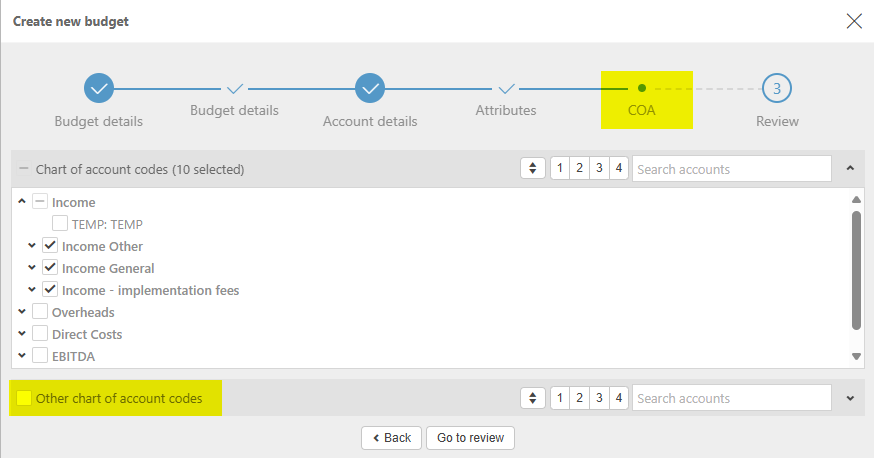Uncheck the Income Other checkbox
The width and height of the screenshot is (874, 458).
point(50,246)
